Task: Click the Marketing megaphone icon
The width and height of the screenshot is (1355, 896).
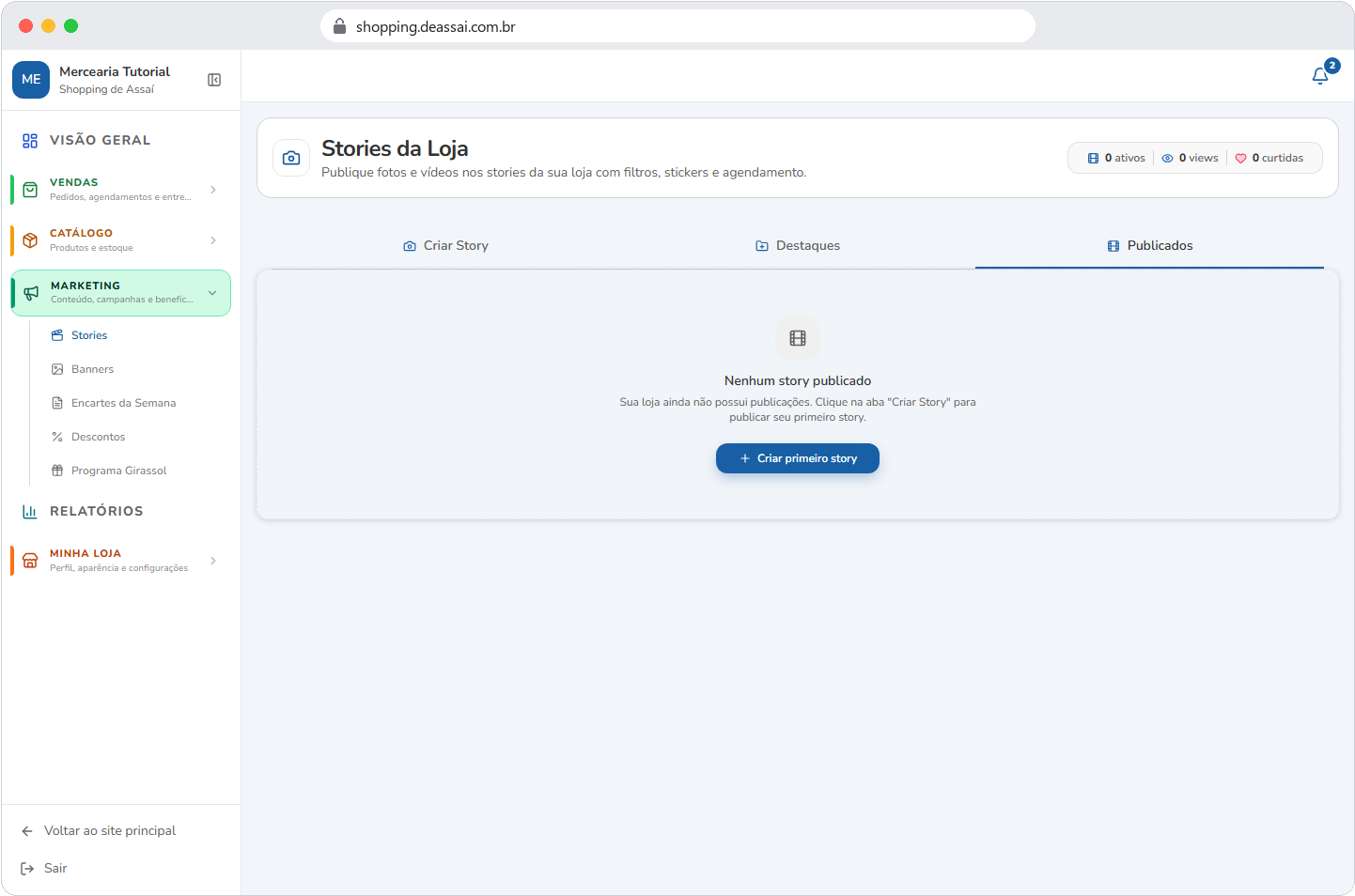Action: coord(31,293)
